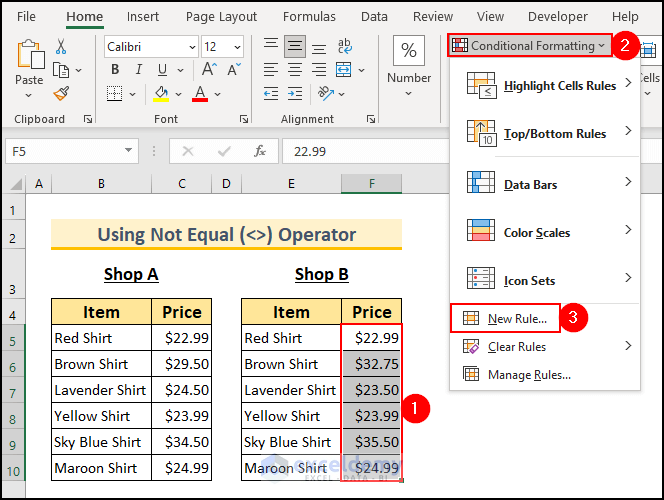Open Data Bars submenu
The height and width of the screenshot is (500, 664).
click(x=545, y=184)
